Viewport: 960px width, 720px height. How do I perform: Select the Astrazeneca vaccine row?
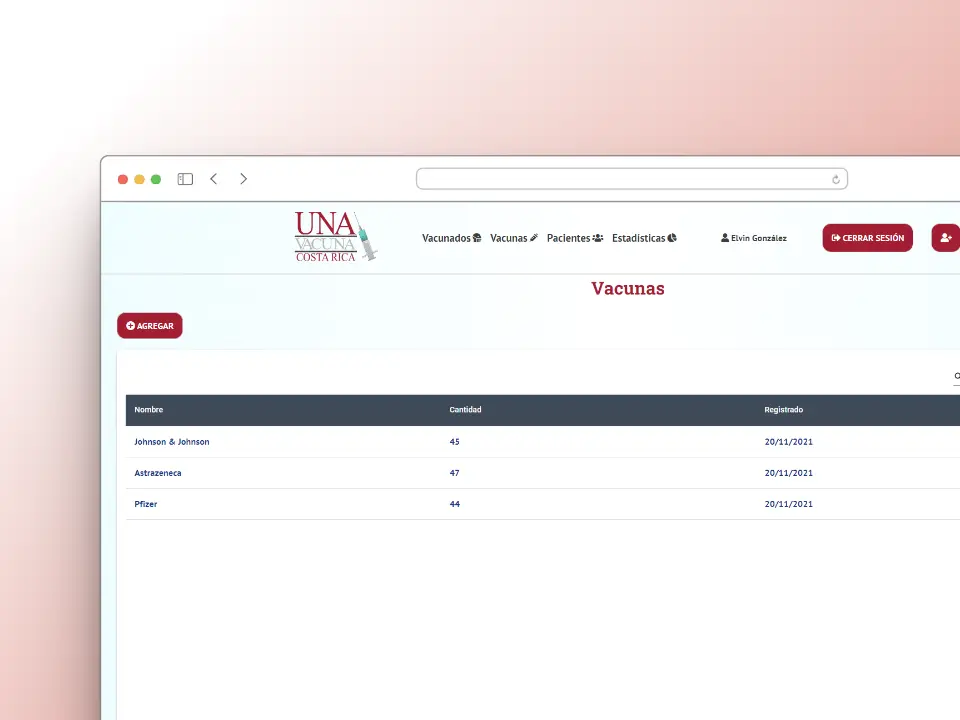click(x=158, y=473)
